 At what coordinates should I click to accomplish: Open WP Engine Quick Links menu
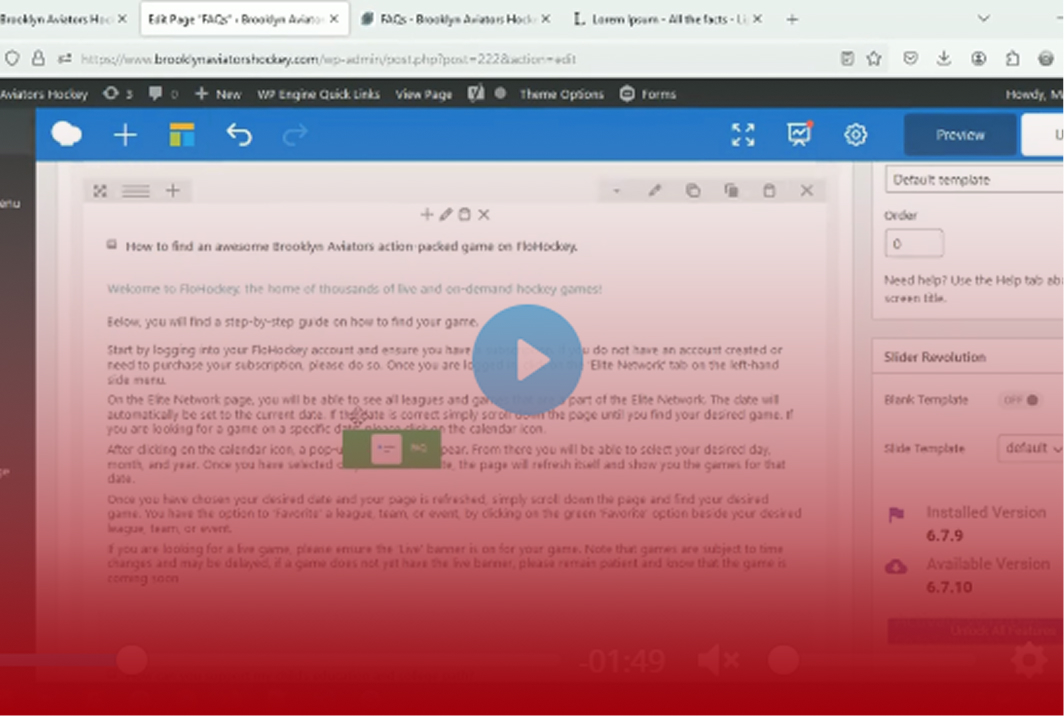click(x=318, y=94)
